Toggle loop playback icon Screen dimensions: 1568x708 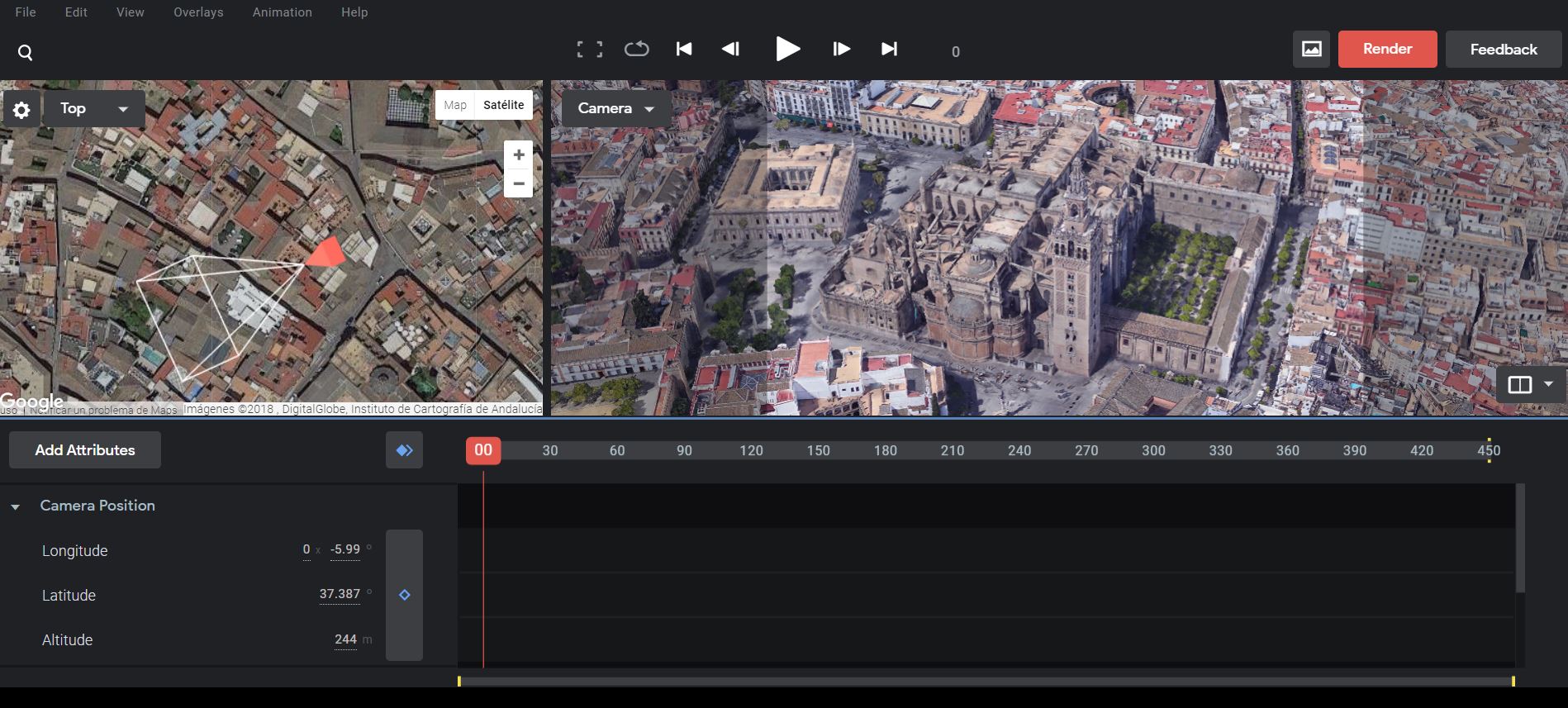tap(636, 50)
